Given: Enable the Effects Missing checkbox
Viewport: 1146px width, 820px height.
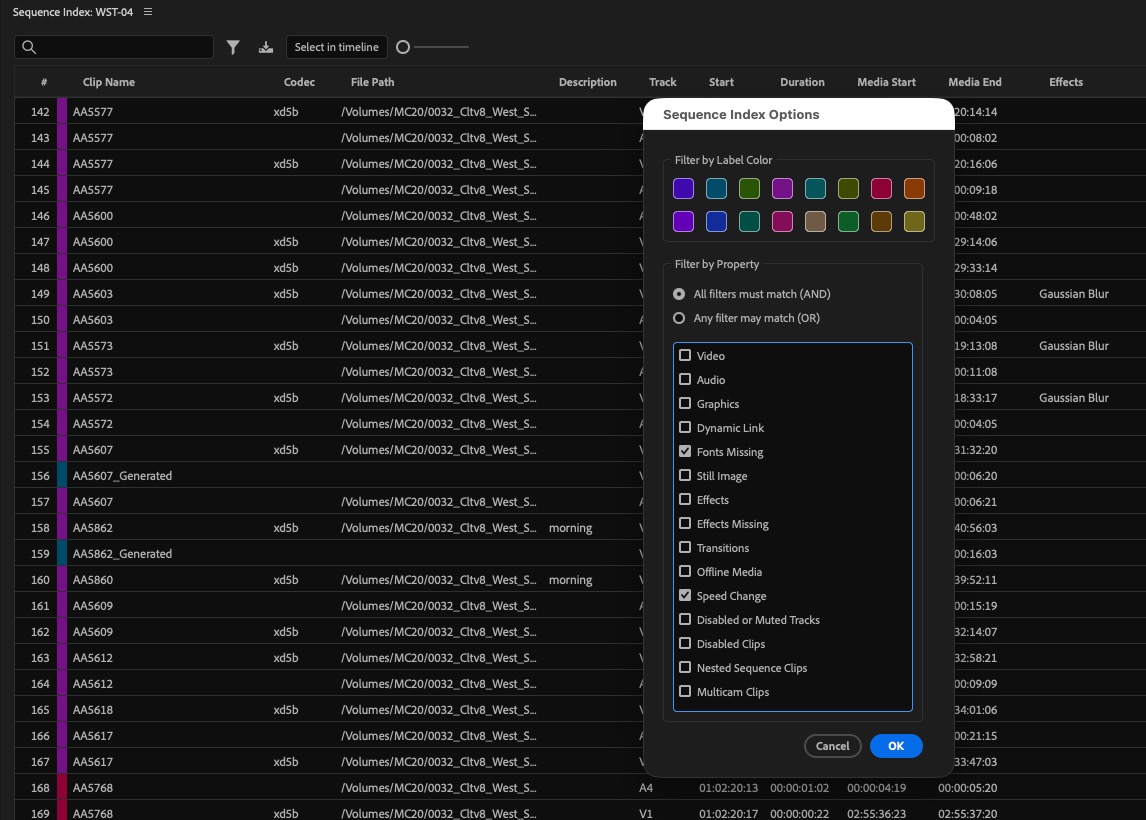Looking at the screenshot, I should point(685,523).
